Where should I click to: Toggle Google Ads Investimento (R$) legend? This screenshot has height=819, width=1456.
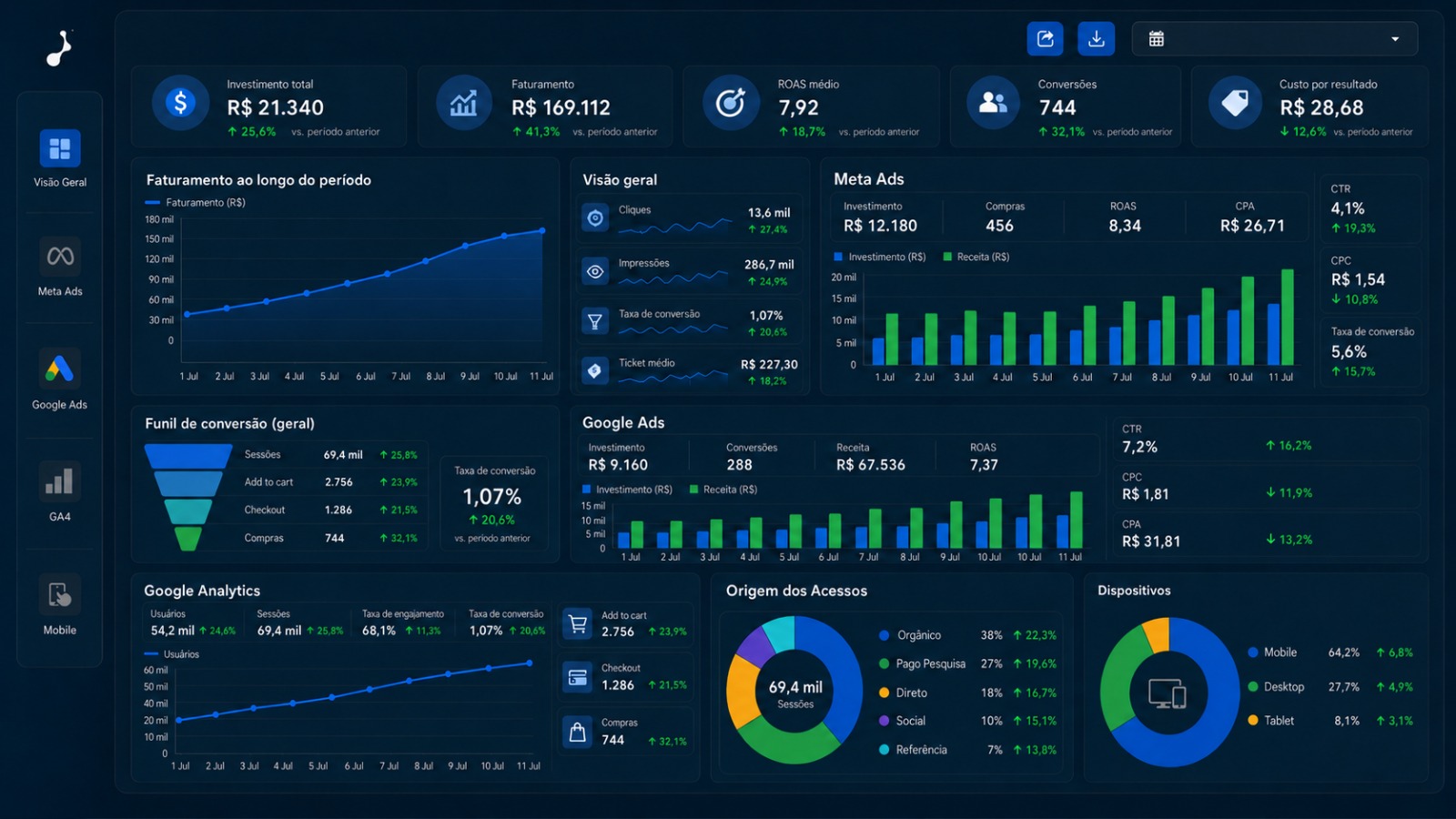tap(628, 490)
